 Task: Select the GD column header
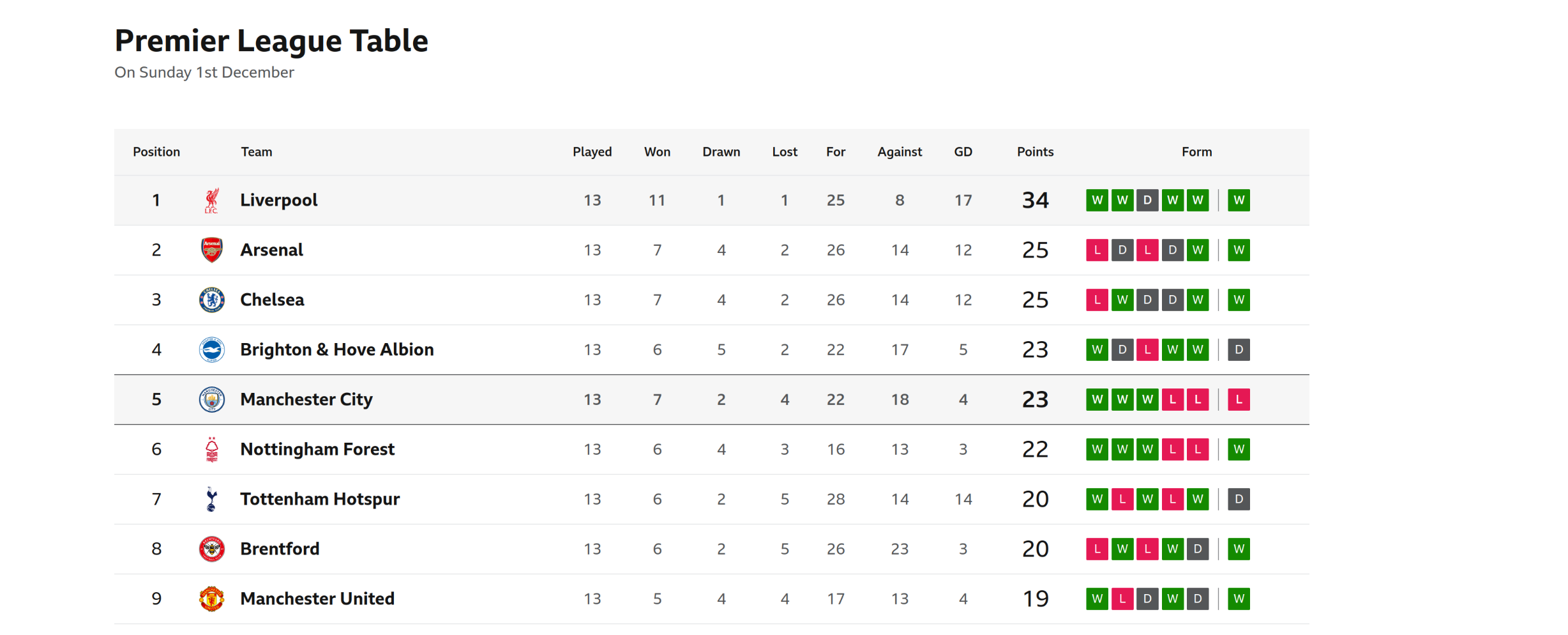pyautogui.click(x=963, y=152)
